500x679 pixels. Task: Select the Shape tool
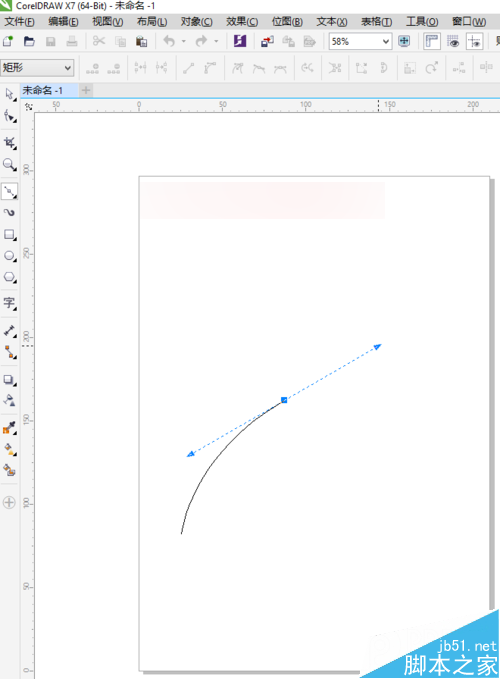point(10,116)
